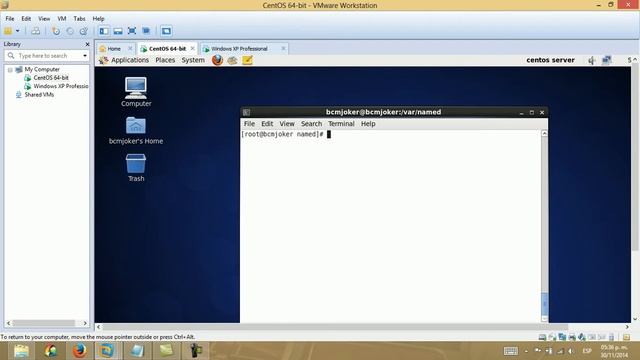Collapse the My Computer tree node
The width and height of the screenshot is (640, 360).
[x=10, y=70]
